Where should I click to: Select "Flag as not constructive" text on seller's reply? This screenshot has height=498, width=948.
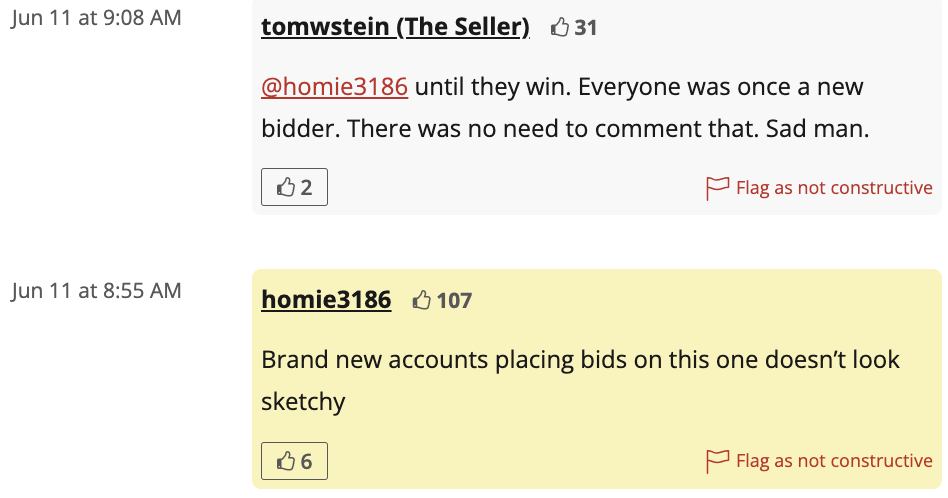click(x=834, y=188)
